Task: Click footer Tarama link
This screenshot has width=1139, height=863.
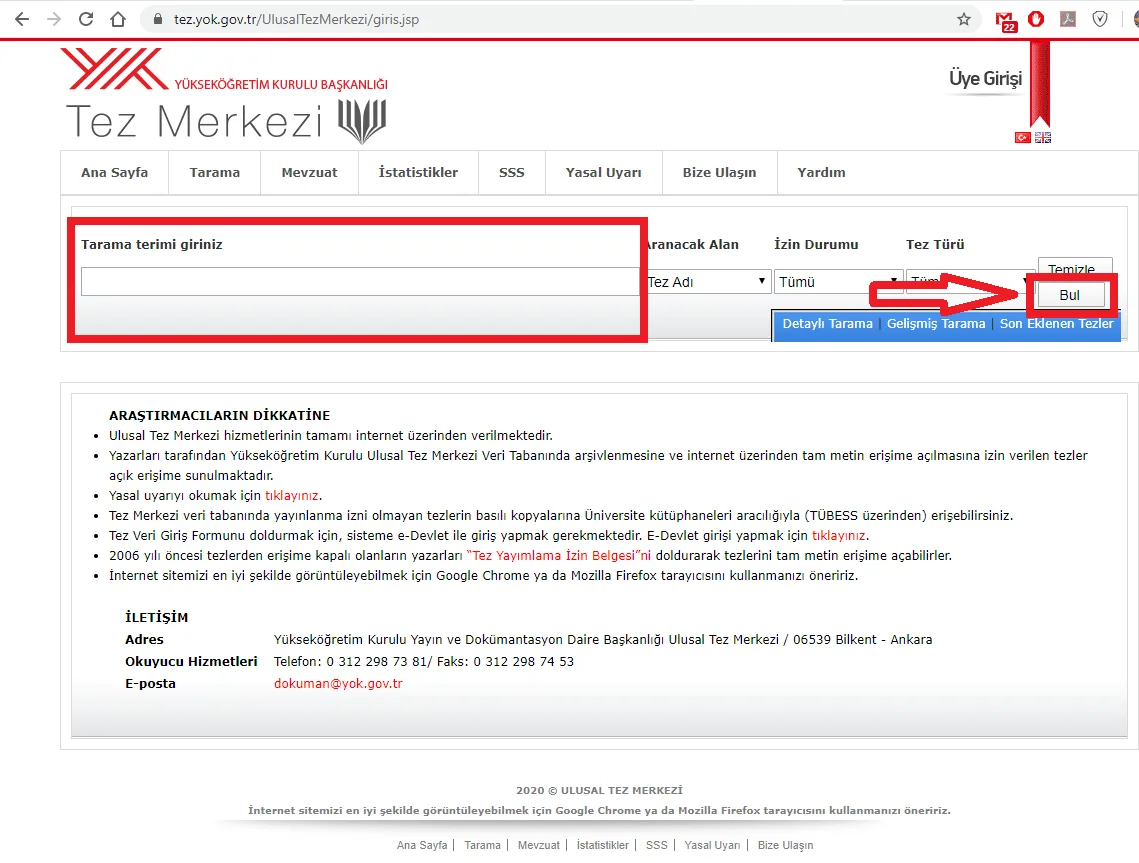Action: tap(482, 846)
